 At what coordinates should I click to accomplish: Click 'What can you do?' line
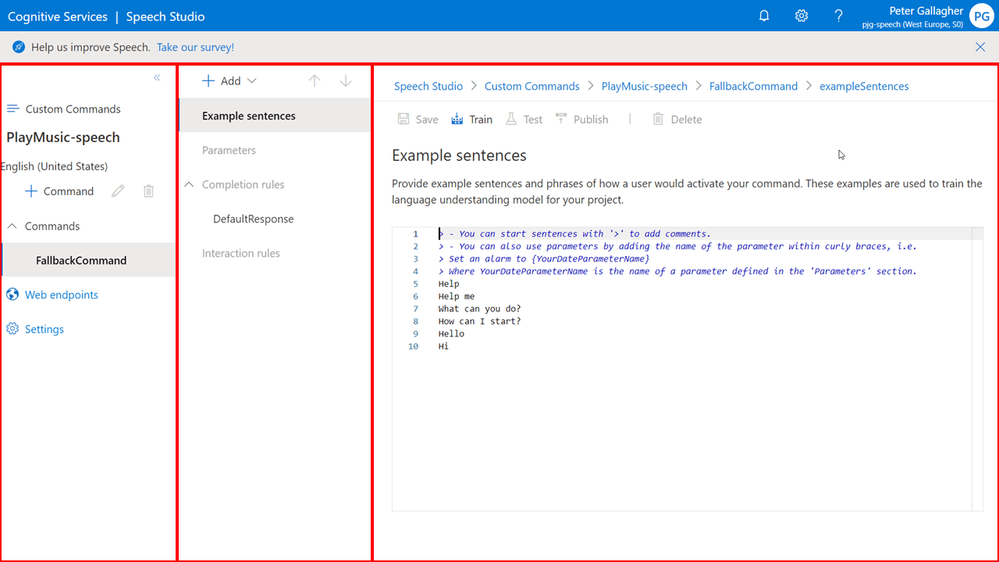click(x=479, y=309)
